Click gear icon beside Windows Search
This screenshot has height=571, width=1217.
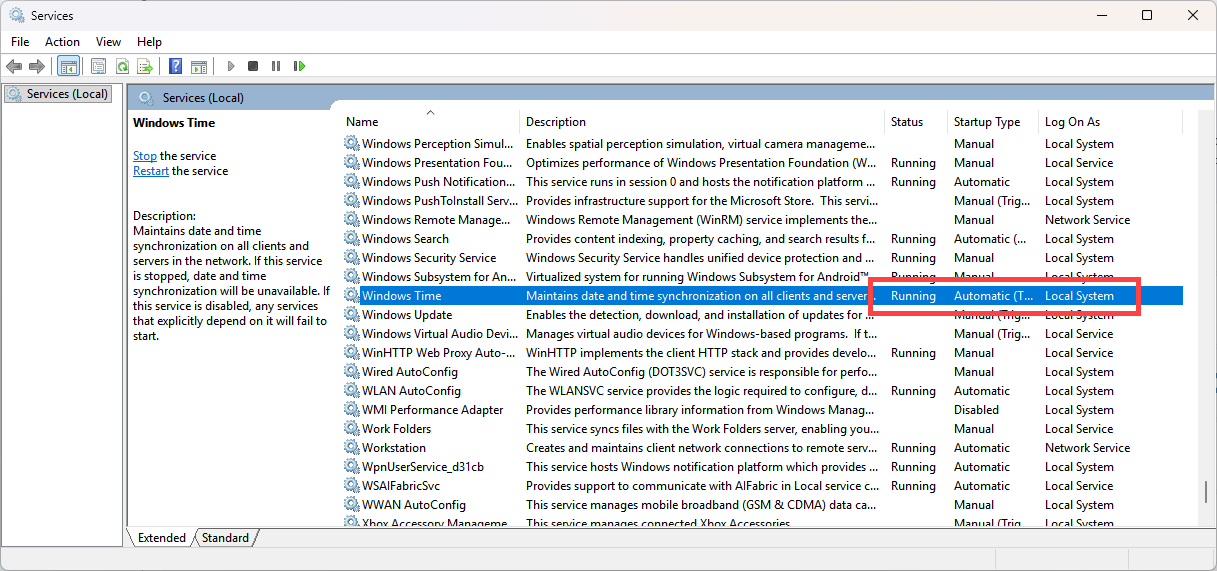point(351,239)
